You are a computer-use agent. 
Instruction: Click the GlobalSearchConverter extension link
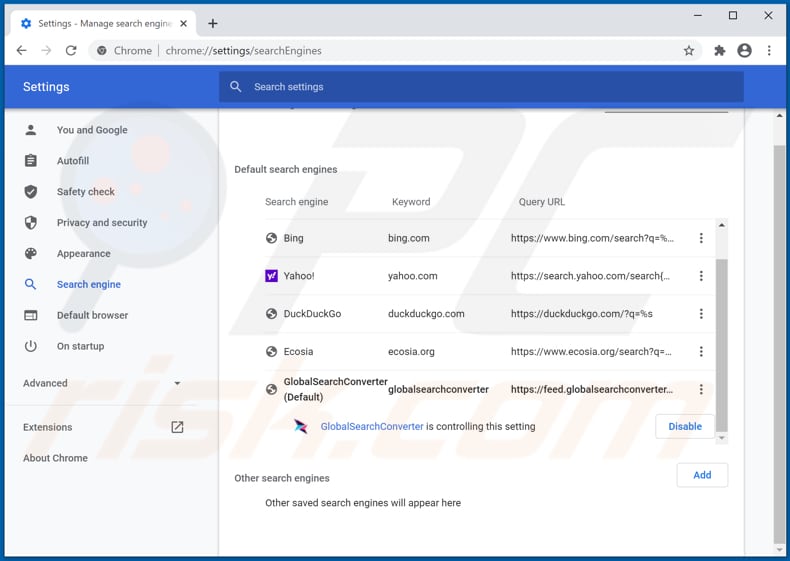pos(372,426)
